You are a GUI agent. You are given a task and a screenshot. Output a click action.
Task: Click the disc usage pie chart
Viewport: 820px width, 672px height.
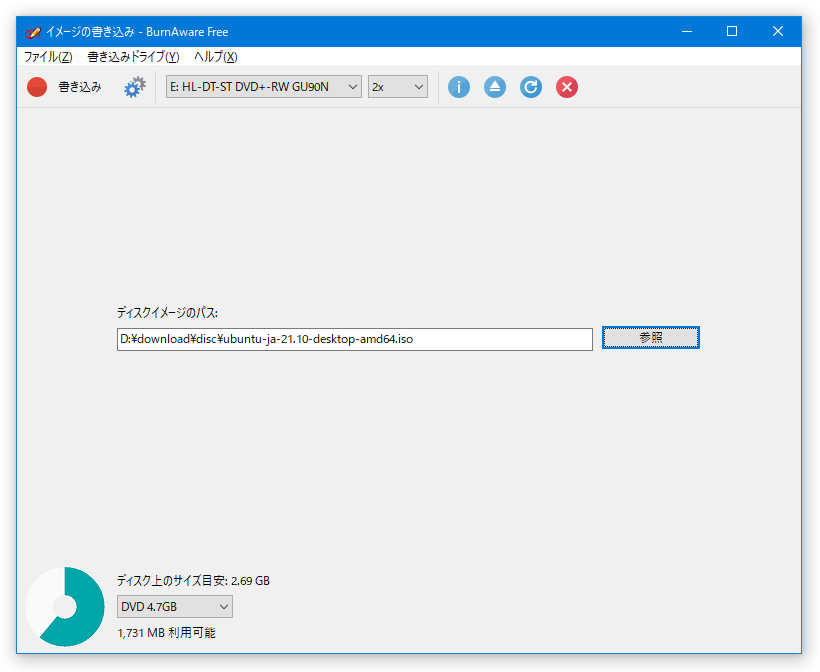click(x=65, y=607)
